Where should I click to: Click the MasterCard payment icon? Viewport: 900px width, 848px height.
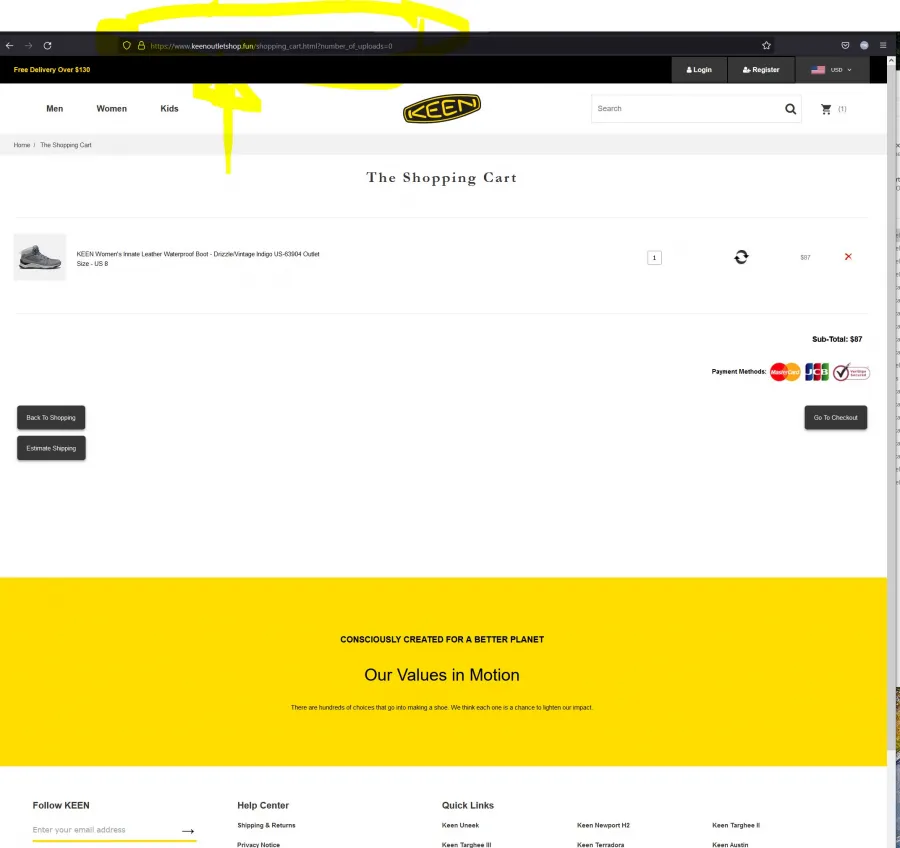785,372
